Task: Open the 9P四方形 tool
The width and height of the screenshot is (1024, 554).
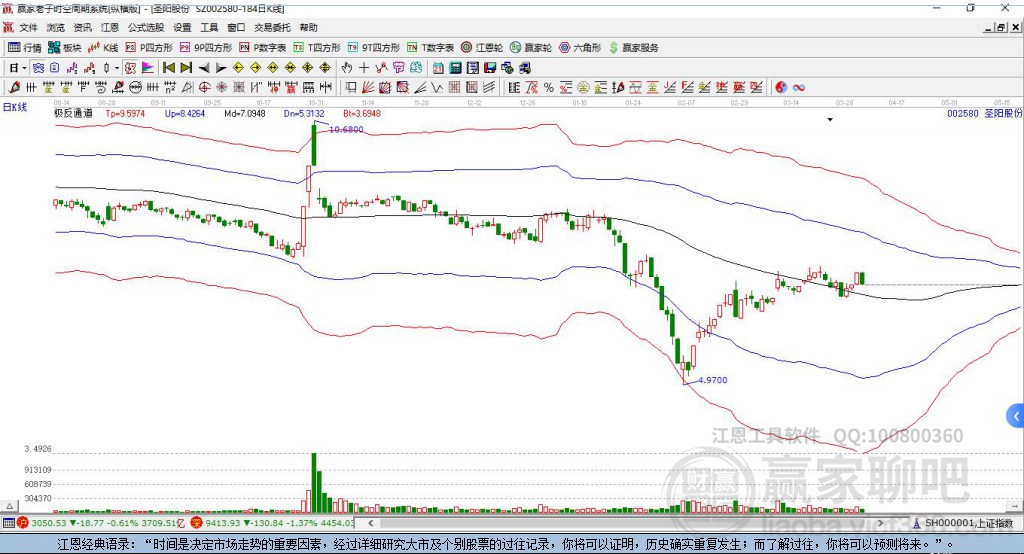Action: pyautogui.click(x=206, y=48)
